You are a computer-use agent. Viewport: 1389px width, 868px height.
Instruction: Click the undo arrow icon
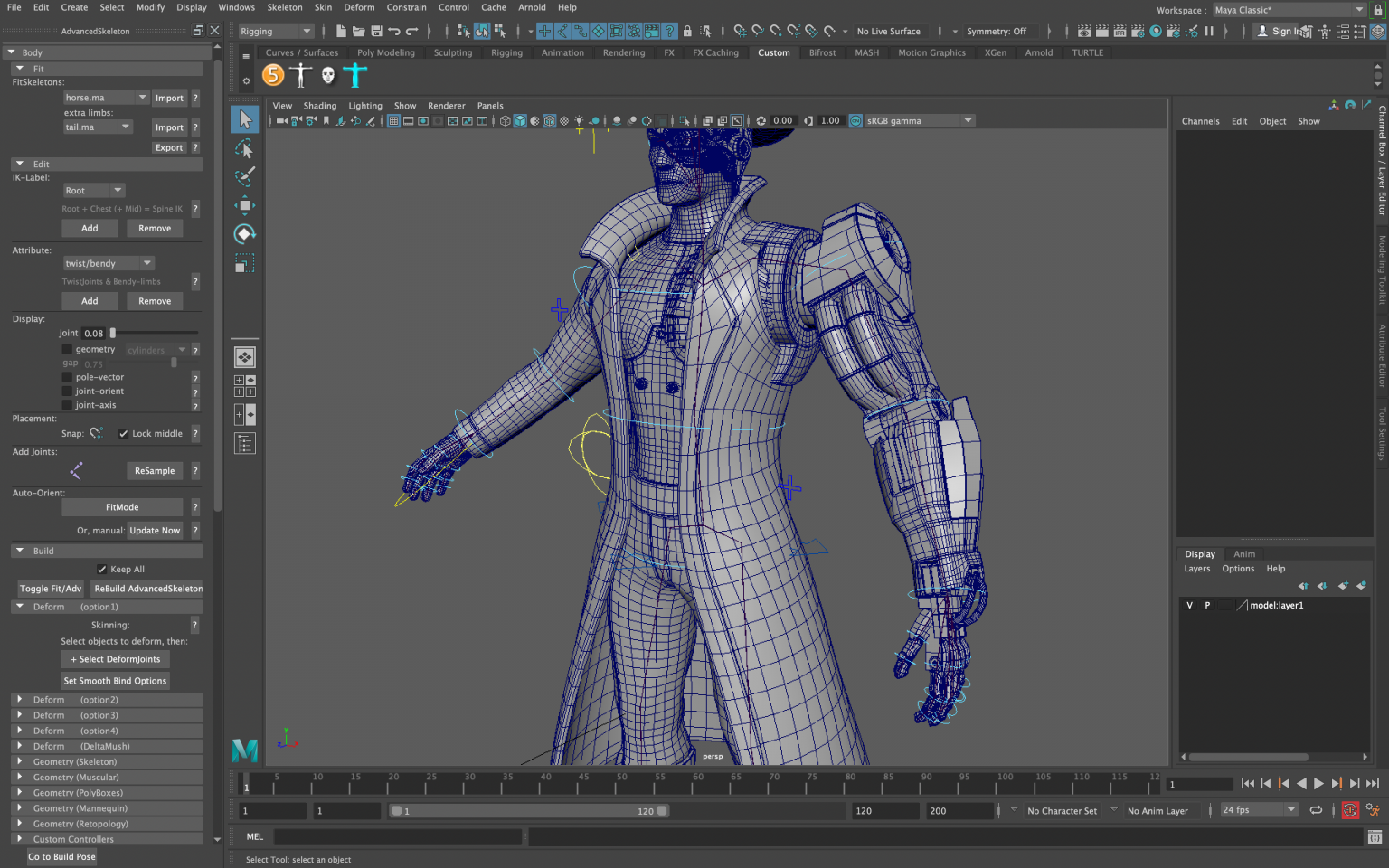click(x=394, y=31)
